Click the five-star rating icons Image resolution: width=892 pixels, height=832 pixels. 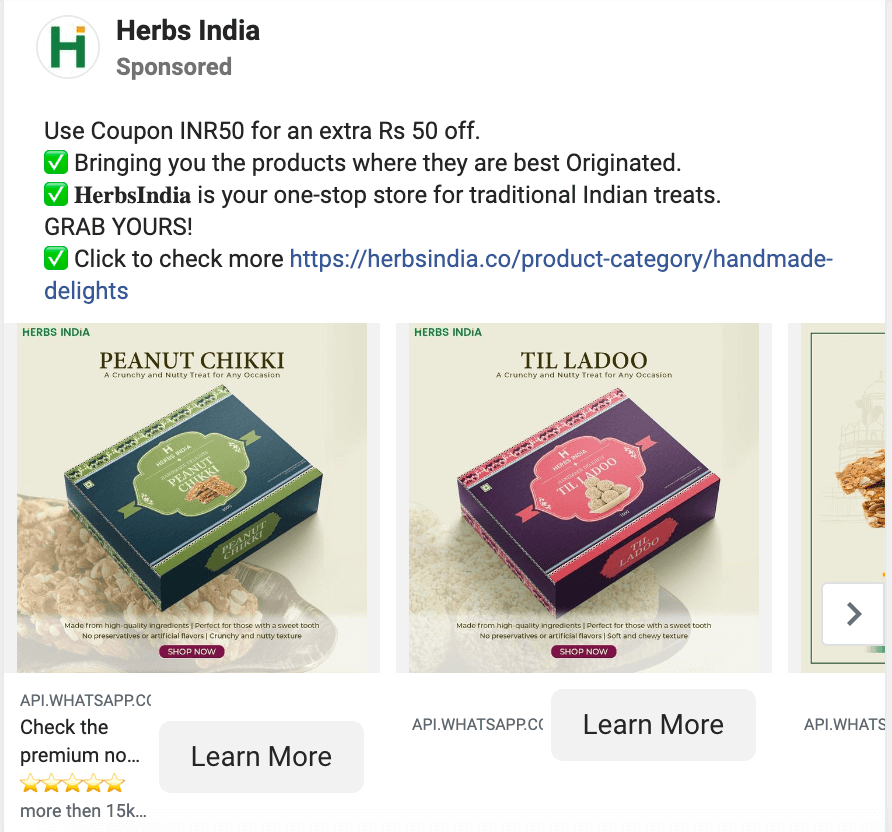pyautogui.click(x=72, y=783)
